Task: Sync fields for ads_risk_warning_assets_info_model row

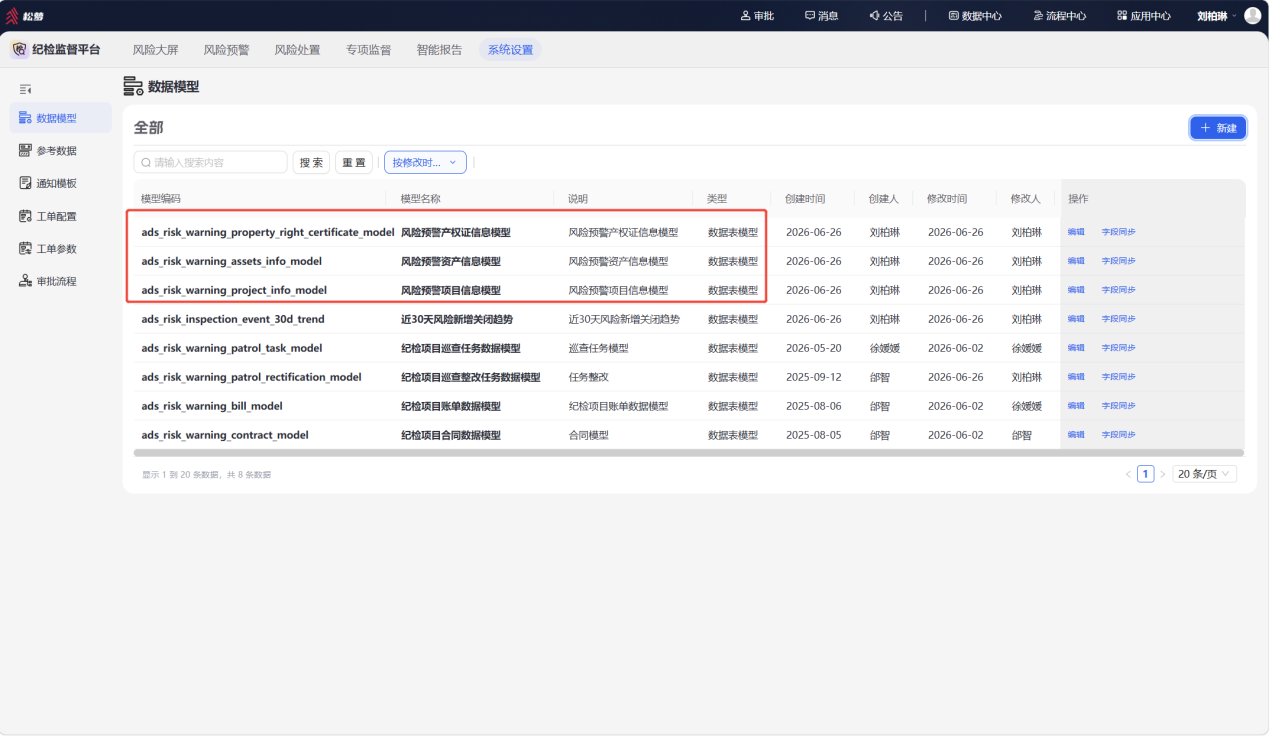Action: pos(1118,261)
